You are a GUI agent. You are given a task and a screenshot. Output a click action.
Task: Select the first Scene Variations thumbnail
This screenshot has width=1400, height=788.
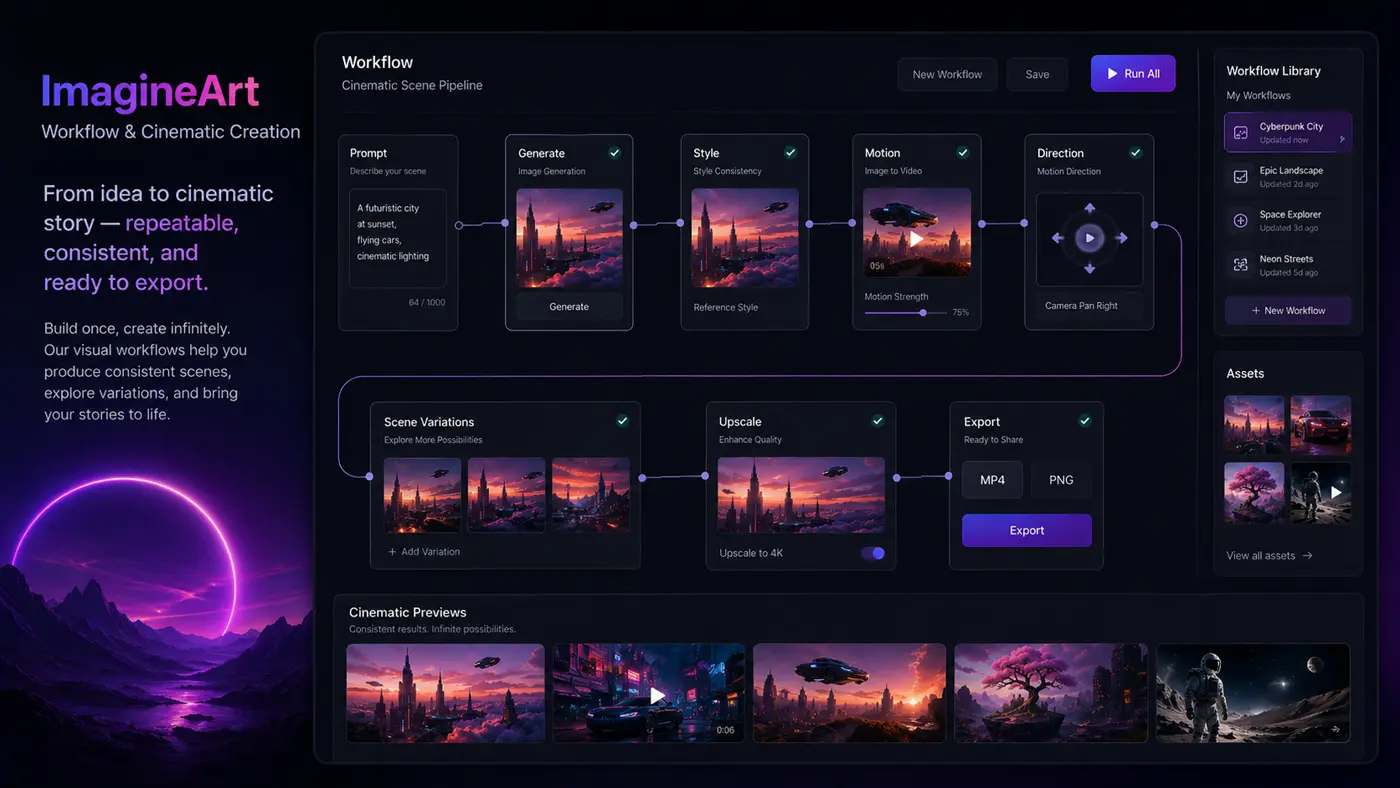(x=423, y=494)
